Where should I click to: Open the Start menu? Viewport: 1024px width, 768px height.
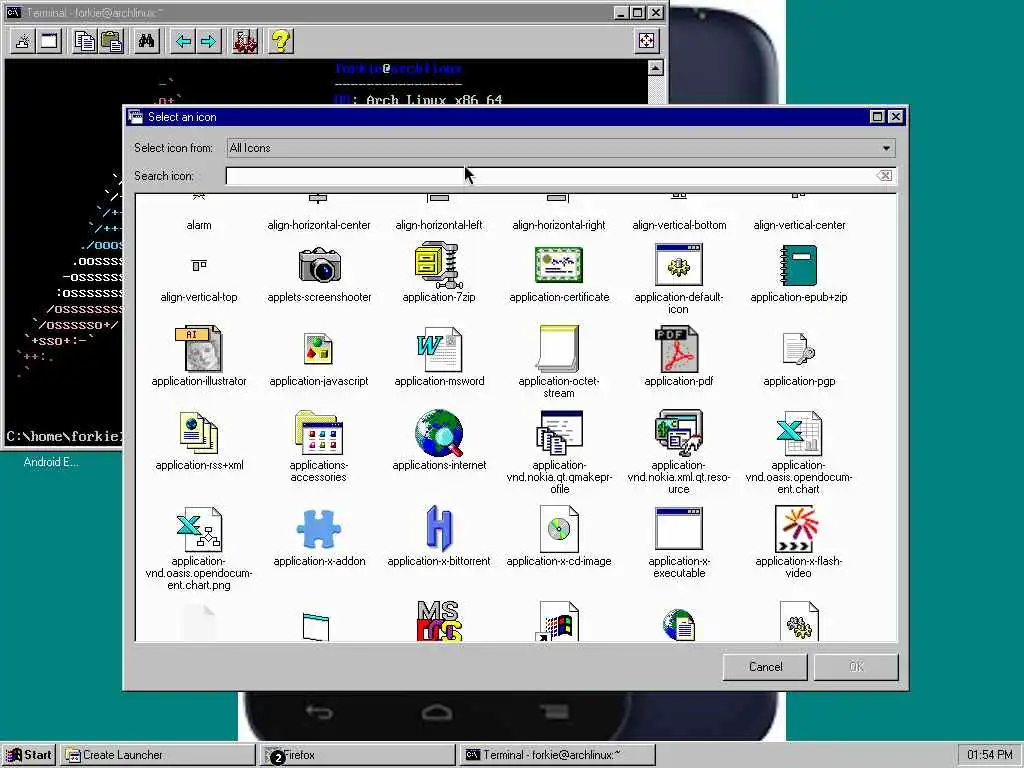29,755
